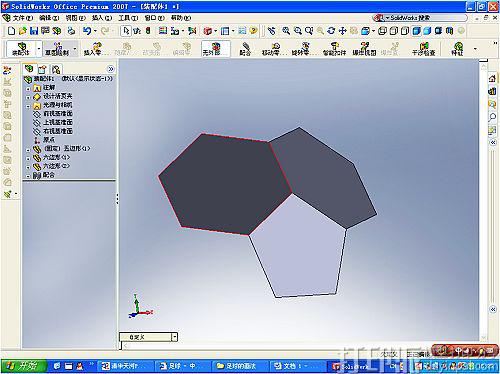Image resolution: width=500 pixels, height=374 pixels.
Task: Open the 工具 (Tools) menu
Action: 128,18
